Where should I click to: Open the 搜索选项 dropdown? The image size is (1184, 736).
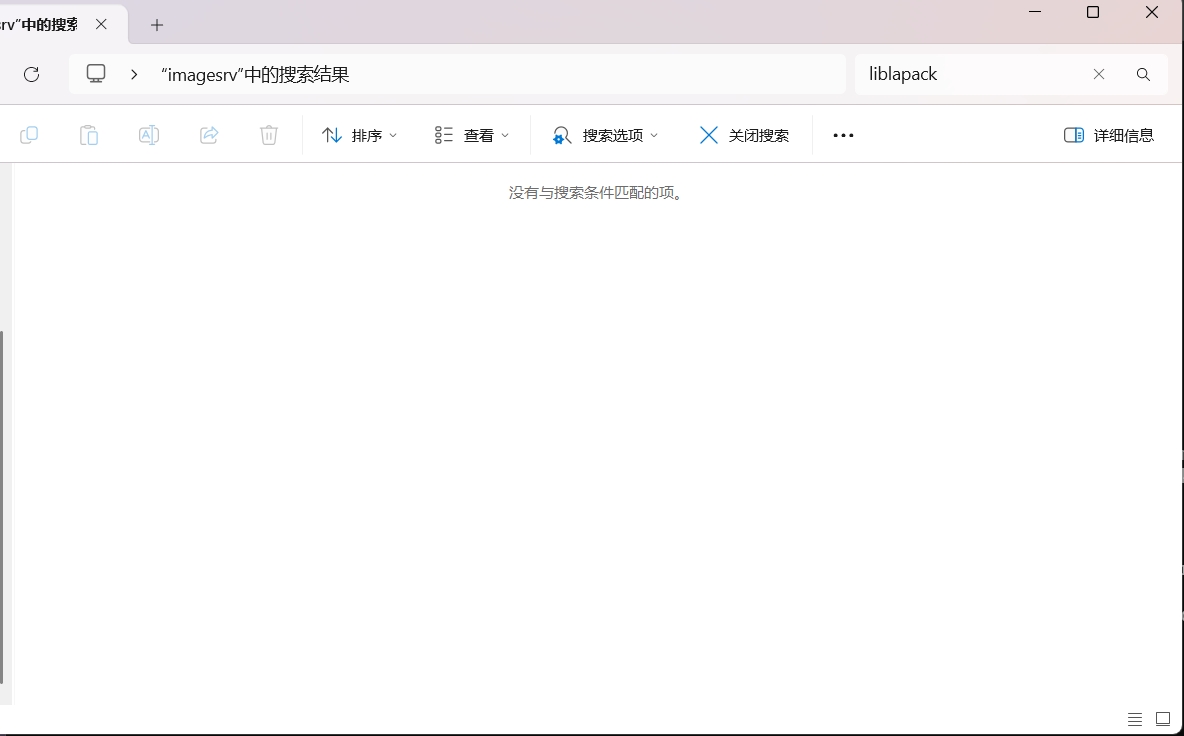coord(606,135)
